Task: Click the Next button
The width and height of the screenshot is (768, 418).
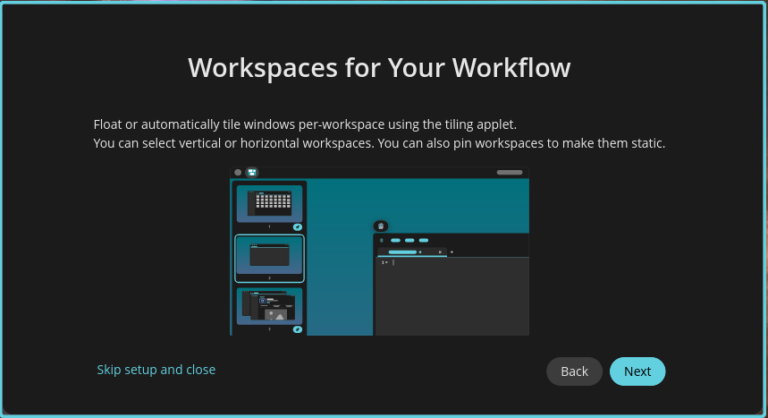Action: 637,371
